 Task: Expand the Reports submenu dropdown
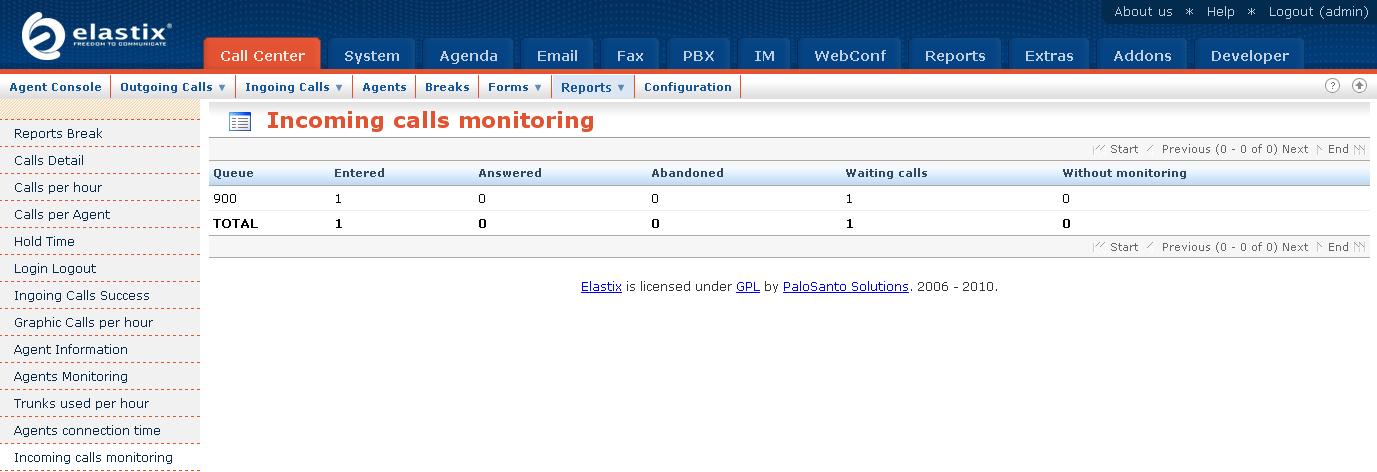pyautogui.click(x=593, y=87)
